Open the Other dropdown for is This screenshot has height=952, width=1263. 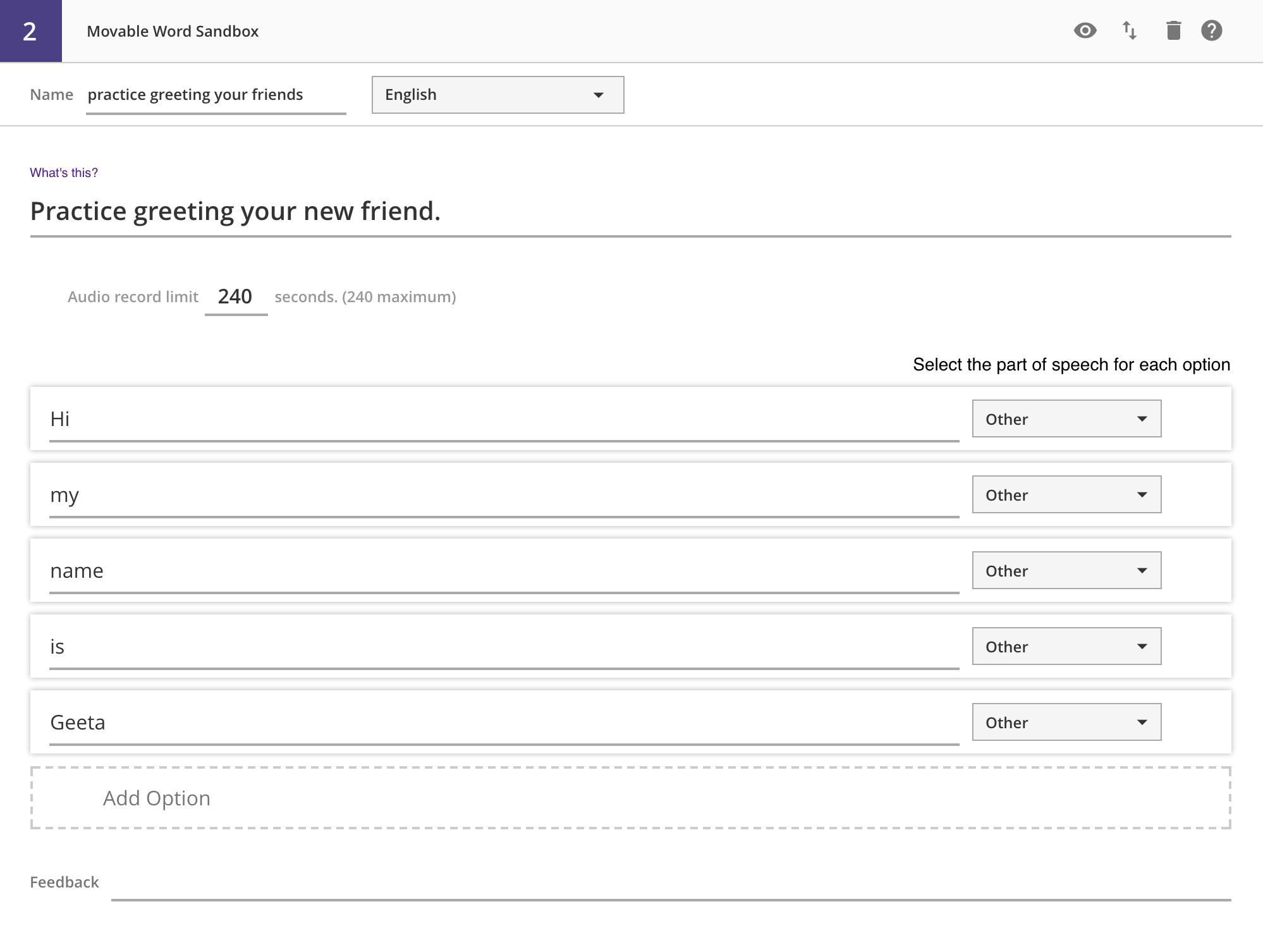[1066, 646]
